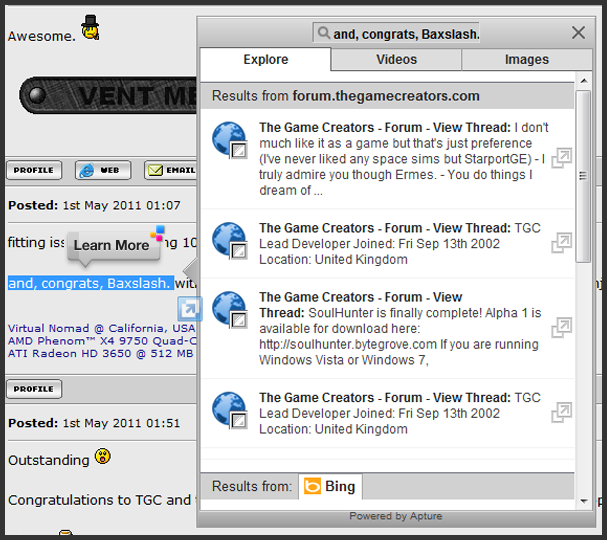This screenshot has height=540, width=607.
Task: Switch to the Explore tab
Action: click(266, 60)
